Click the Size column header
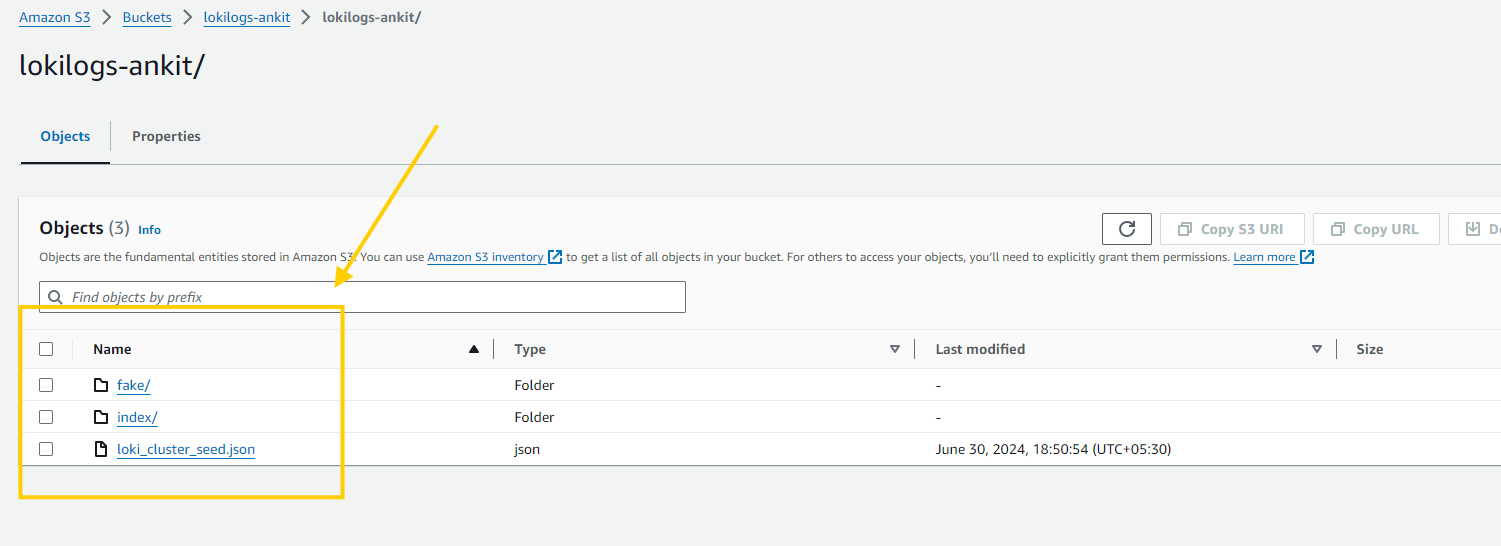 [1370, 349]
